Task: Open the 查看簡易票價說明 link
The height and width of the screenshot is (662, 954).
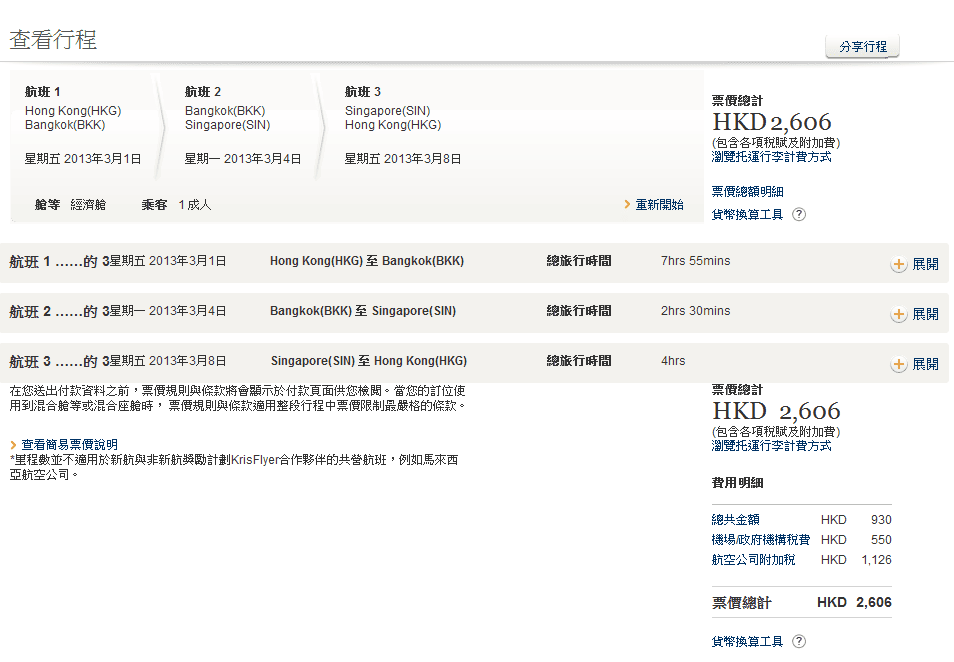Action: (69, 444)
